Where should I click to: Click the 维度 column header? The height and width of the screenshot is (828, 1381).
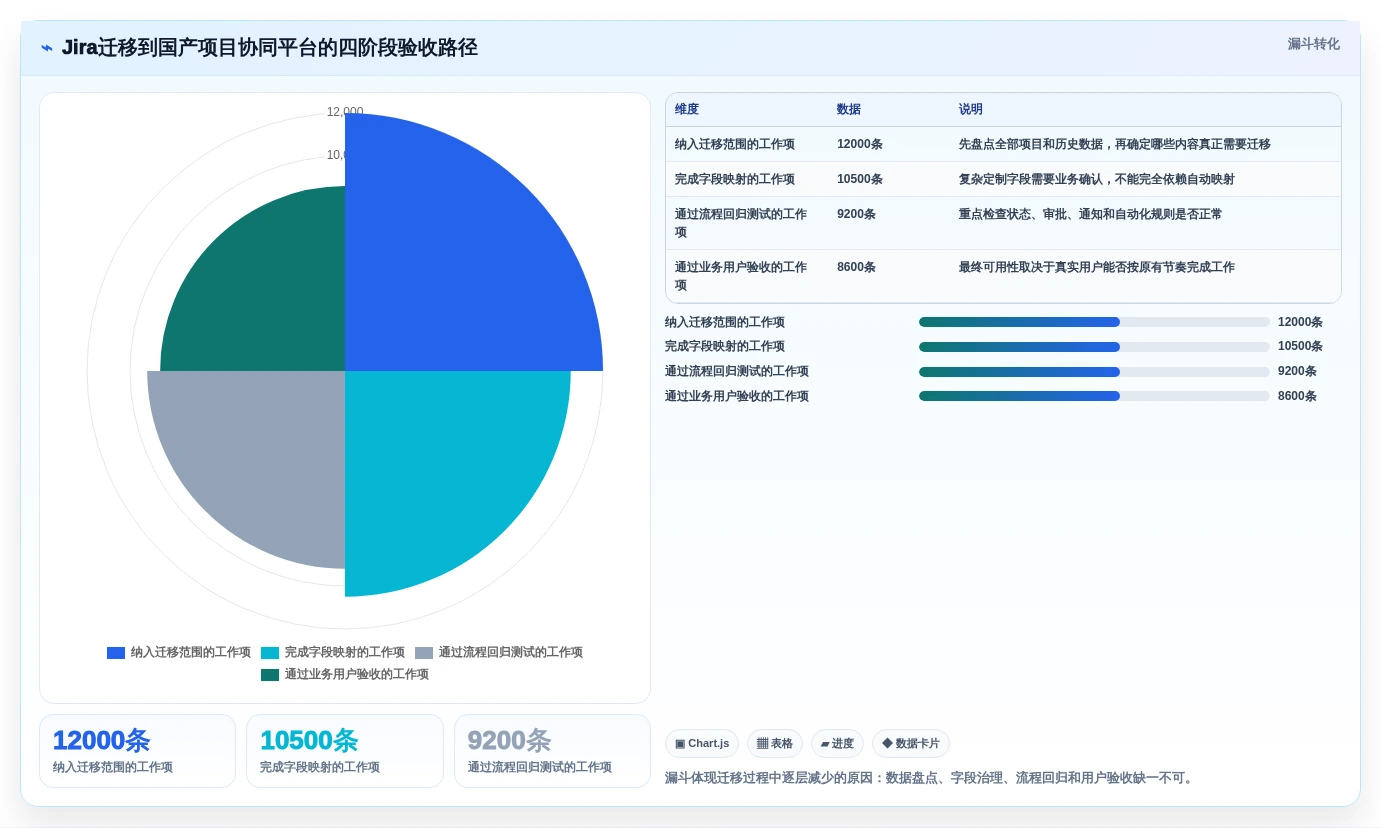tap(687, 110)
